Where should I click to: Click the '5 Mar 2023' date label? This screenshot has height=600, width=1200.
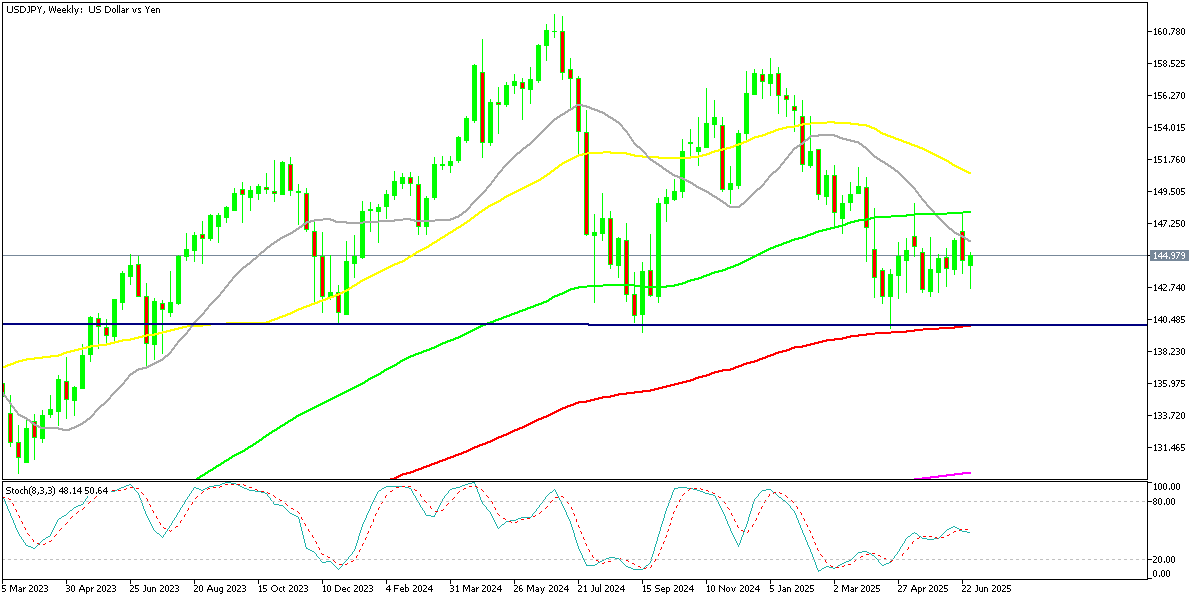point(27,590)
